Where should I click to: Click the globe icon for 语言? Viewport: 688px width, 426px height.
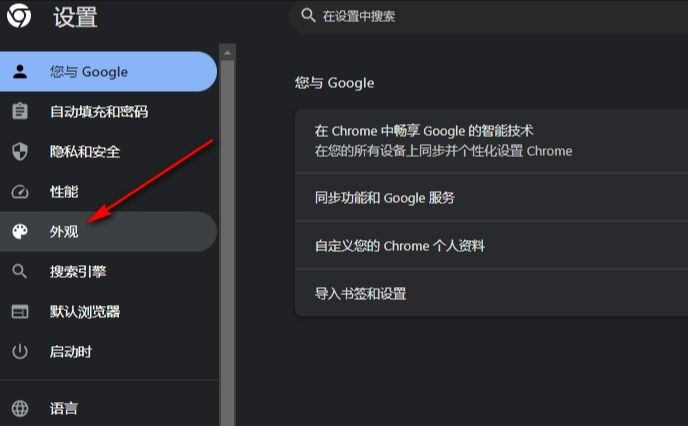point(20,408)
